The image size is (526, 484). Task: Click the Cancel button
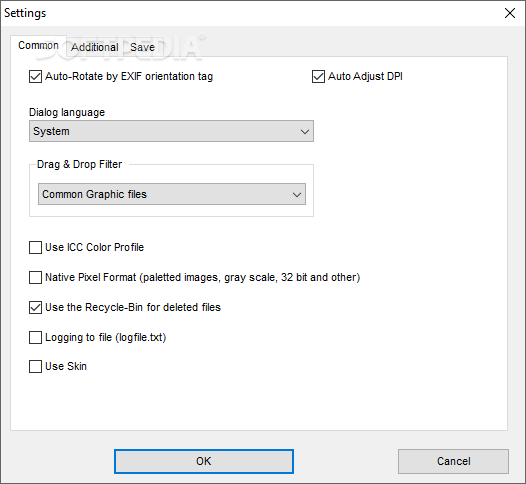coord(453,461)
